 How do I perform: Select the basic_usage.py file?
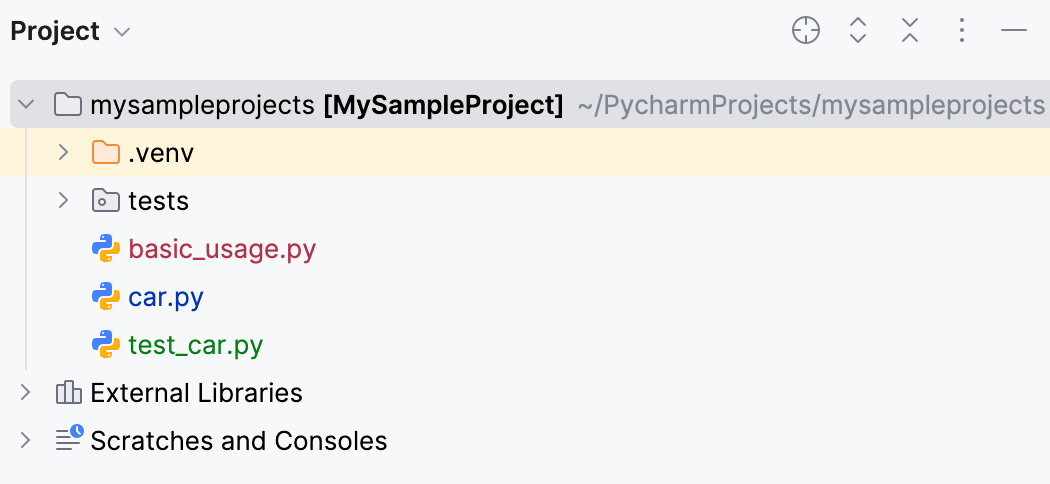click(222, 249)
